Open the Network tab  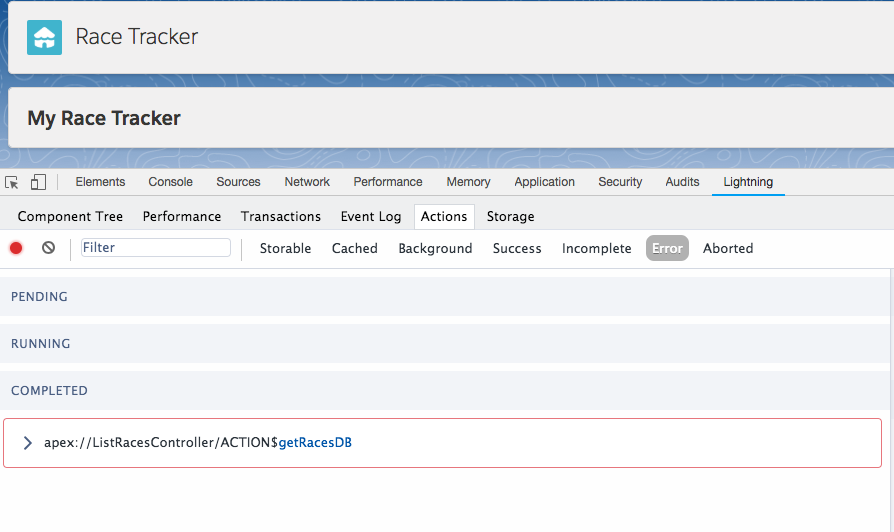(307, 182)
